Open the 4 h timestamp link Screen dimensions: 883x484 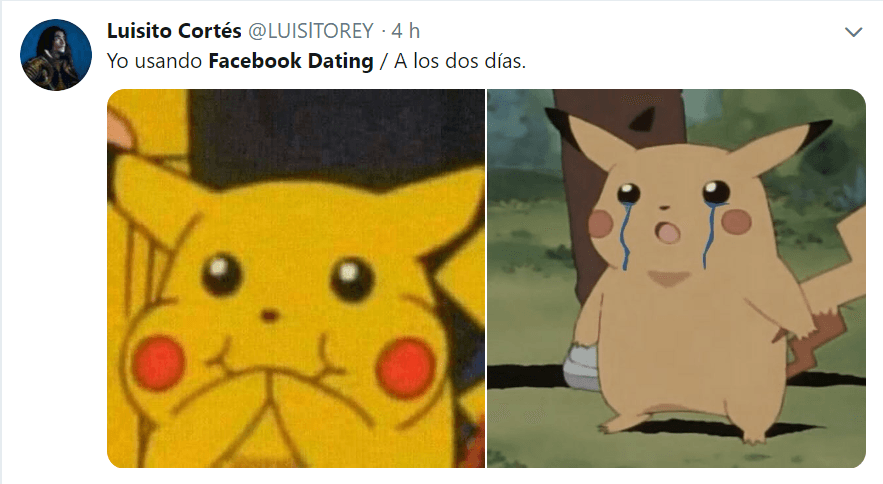(405, 30)
